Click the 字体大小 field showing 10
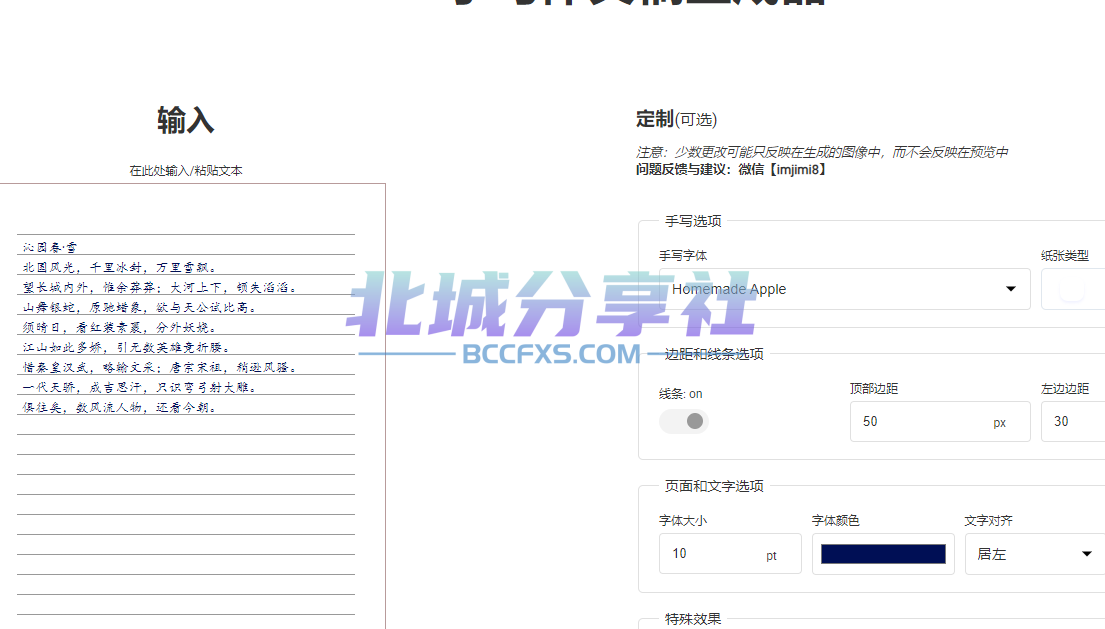Viewport: 1105px width, 629px height. [x=730, y=554]
